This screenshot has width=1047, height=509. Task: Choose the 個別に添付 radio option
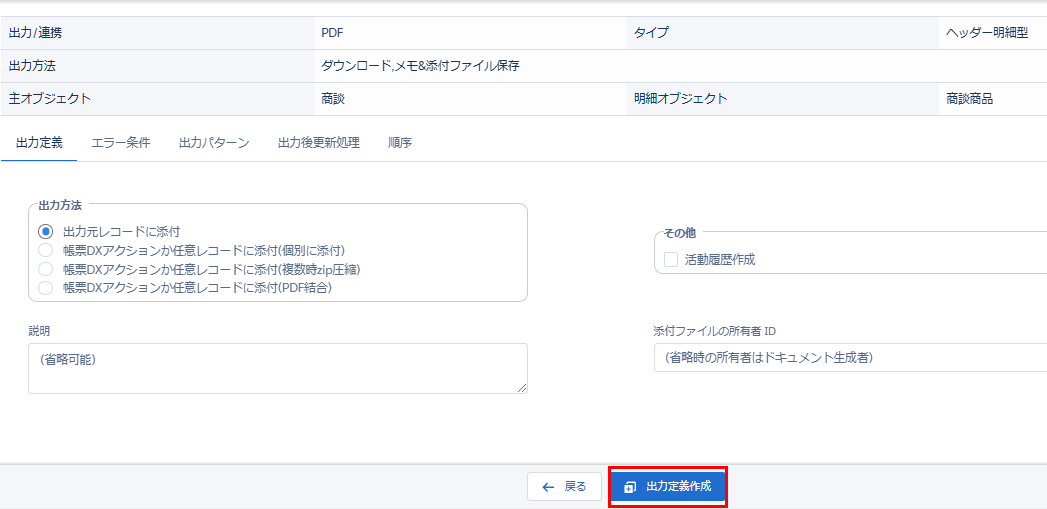coord(46,250)
